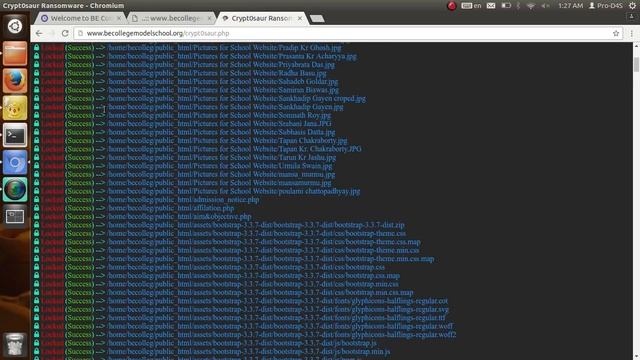Close the 'Welcome to BE Co...' tab
The image size is (640, 360).
119,18
